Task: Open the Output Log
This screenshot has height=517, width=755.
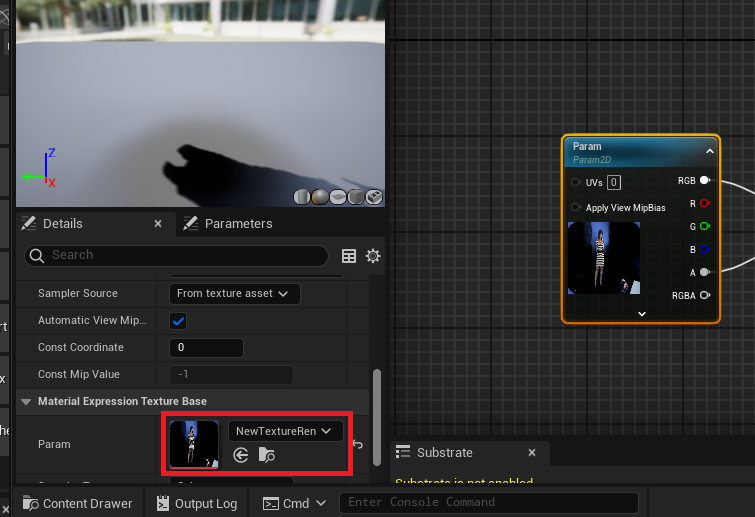Action: 198,503
